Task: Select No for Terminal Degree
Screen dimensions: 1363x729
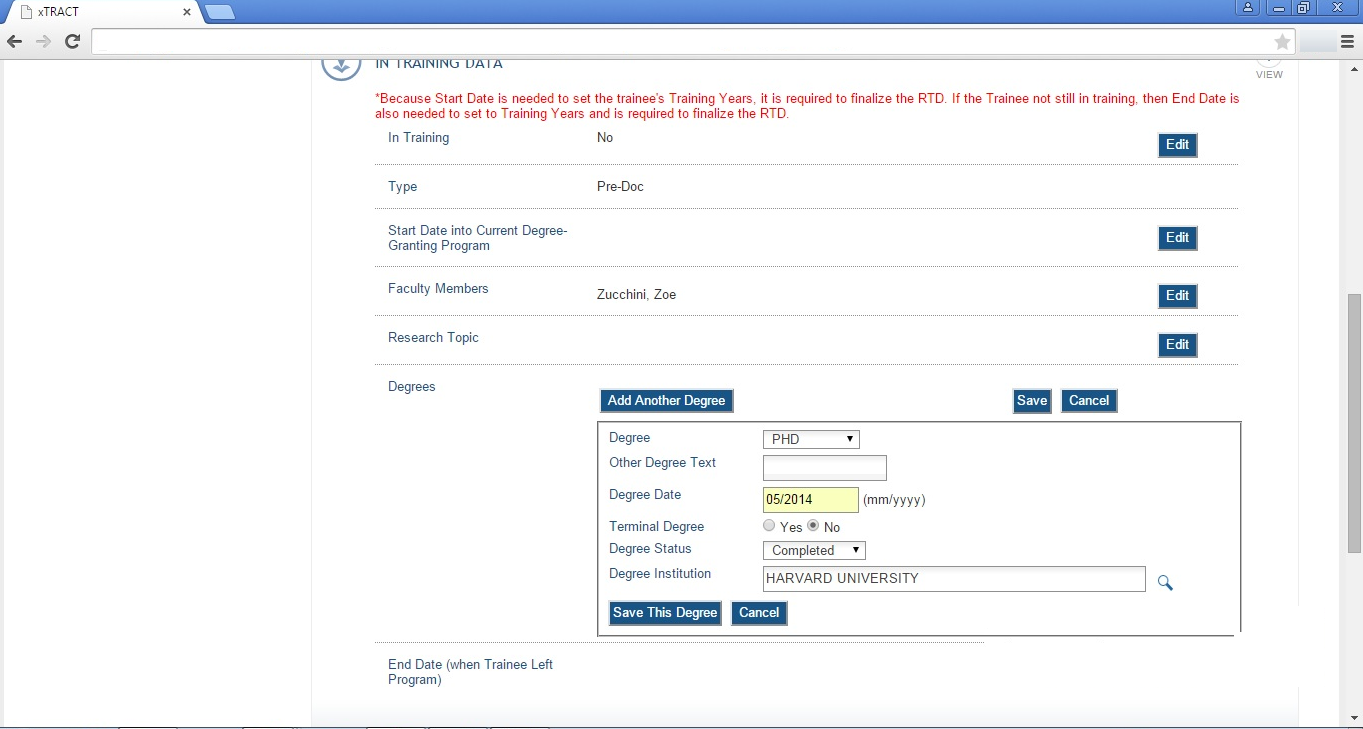Action: click(813, 526)
